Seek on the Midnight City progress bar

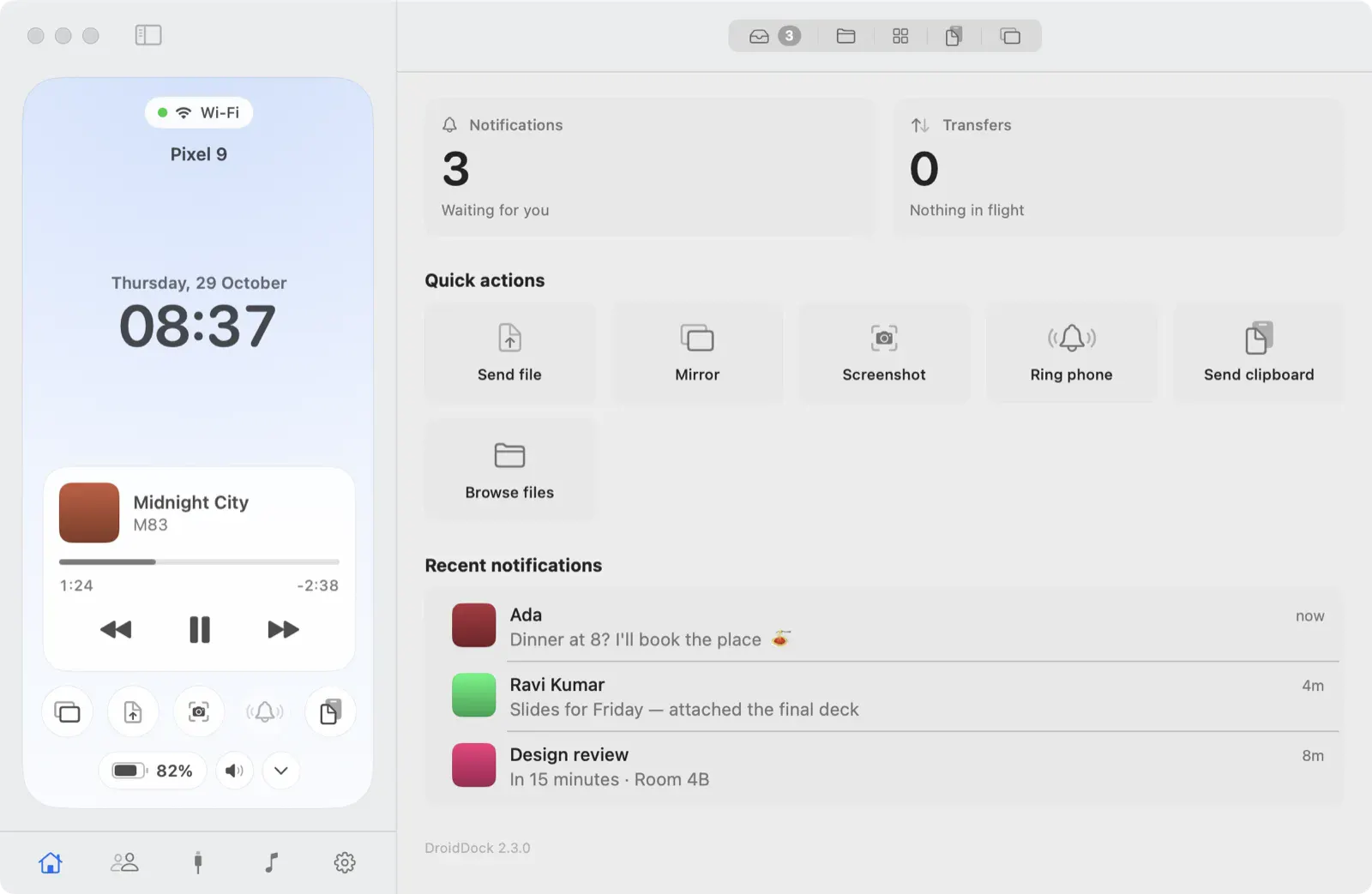pyautogui.click(x=199, y=562)
